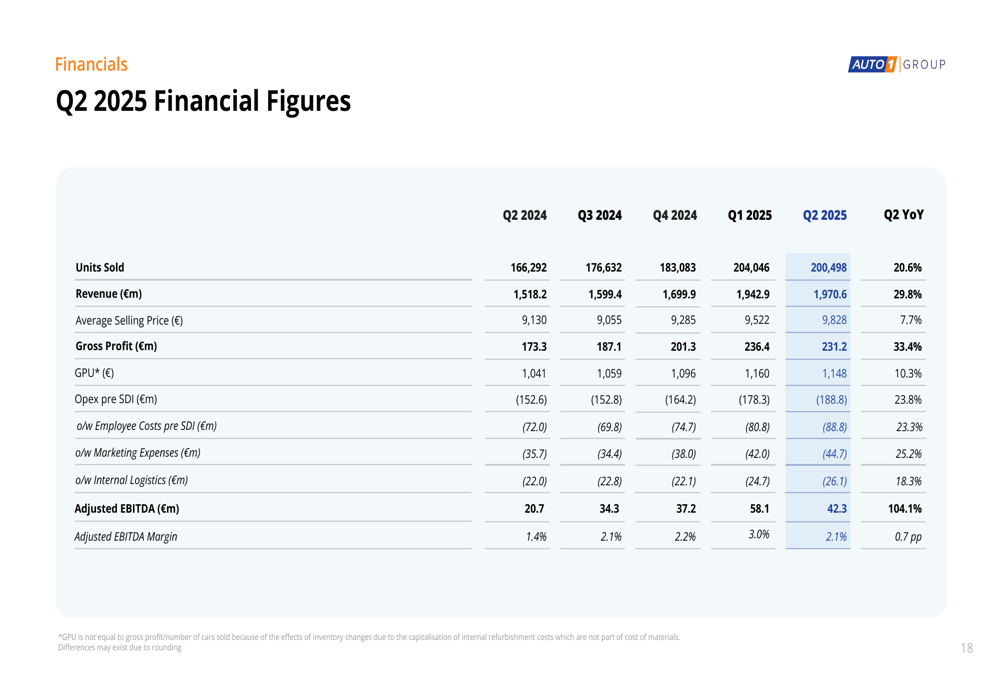Viewport: 1000px width, 685px height.
Task: Select the Average Selling Price row label
Action: point(129,321)
